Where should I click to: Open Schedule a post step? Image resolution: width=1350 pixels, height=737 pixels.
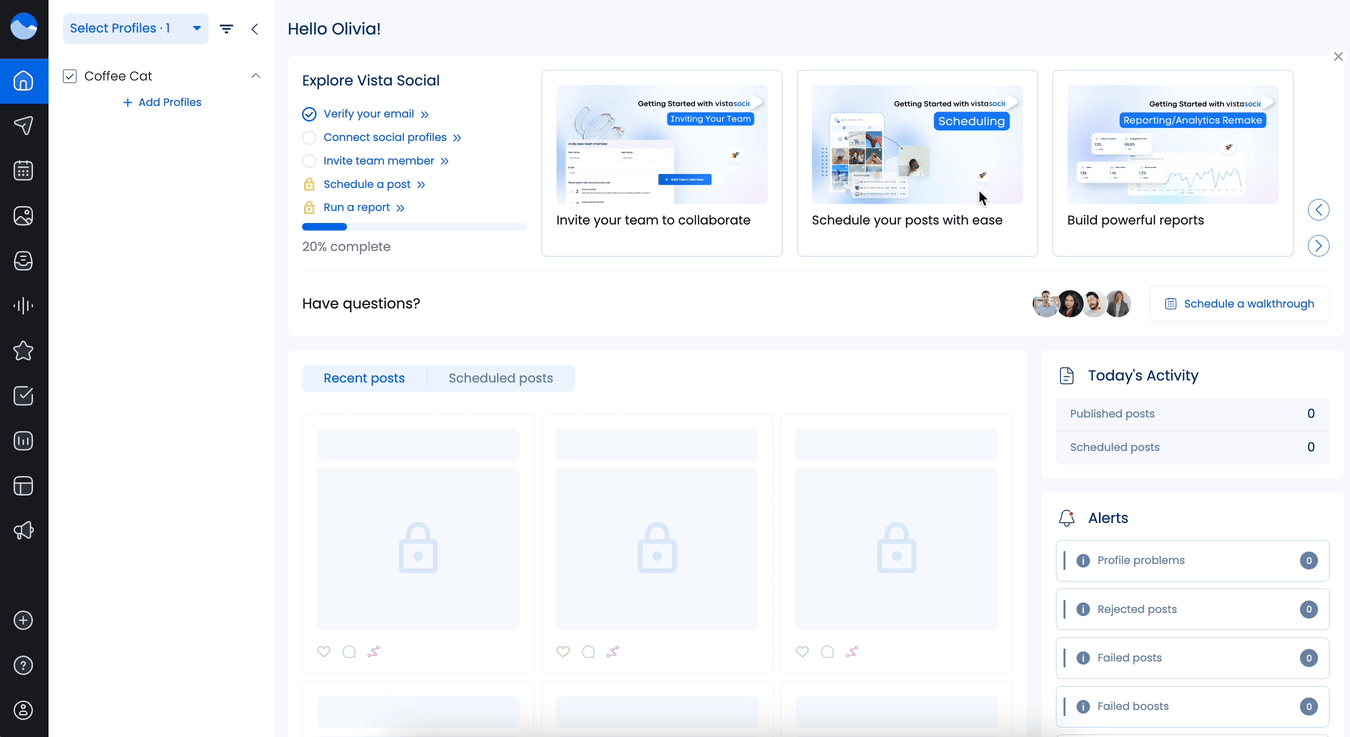374,184
